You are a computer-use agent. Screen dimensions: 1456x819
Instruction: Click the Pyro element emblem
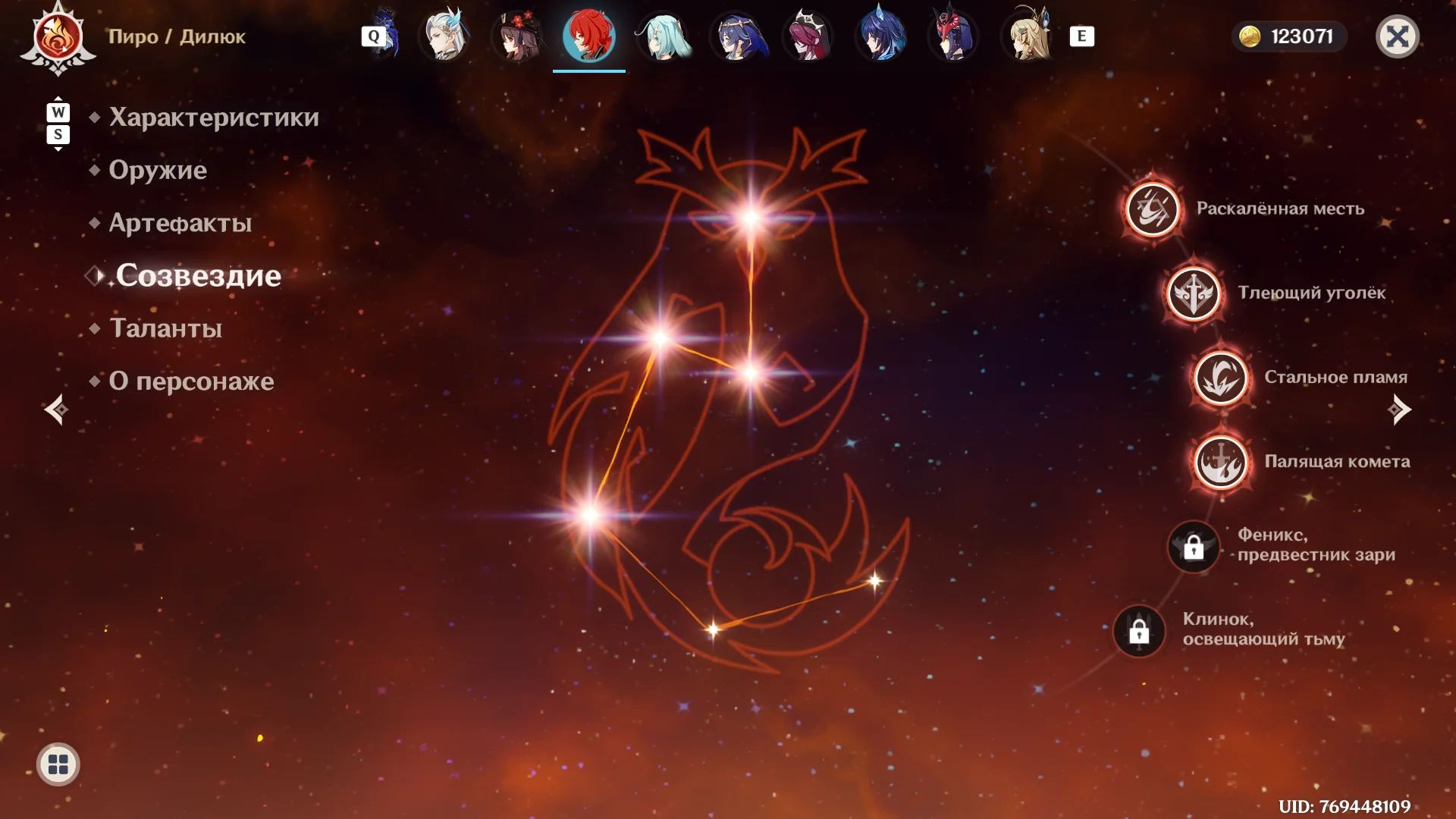pyautogui.click(x=58, y=38)
